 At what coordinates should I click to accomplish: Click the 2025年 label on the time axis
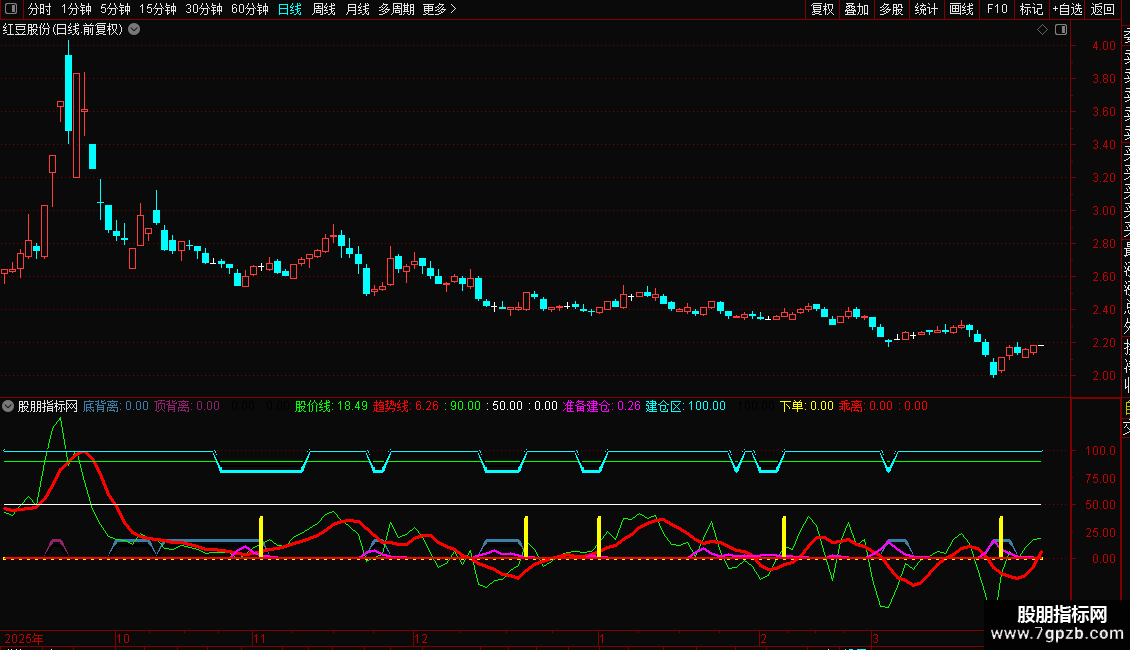25,638
